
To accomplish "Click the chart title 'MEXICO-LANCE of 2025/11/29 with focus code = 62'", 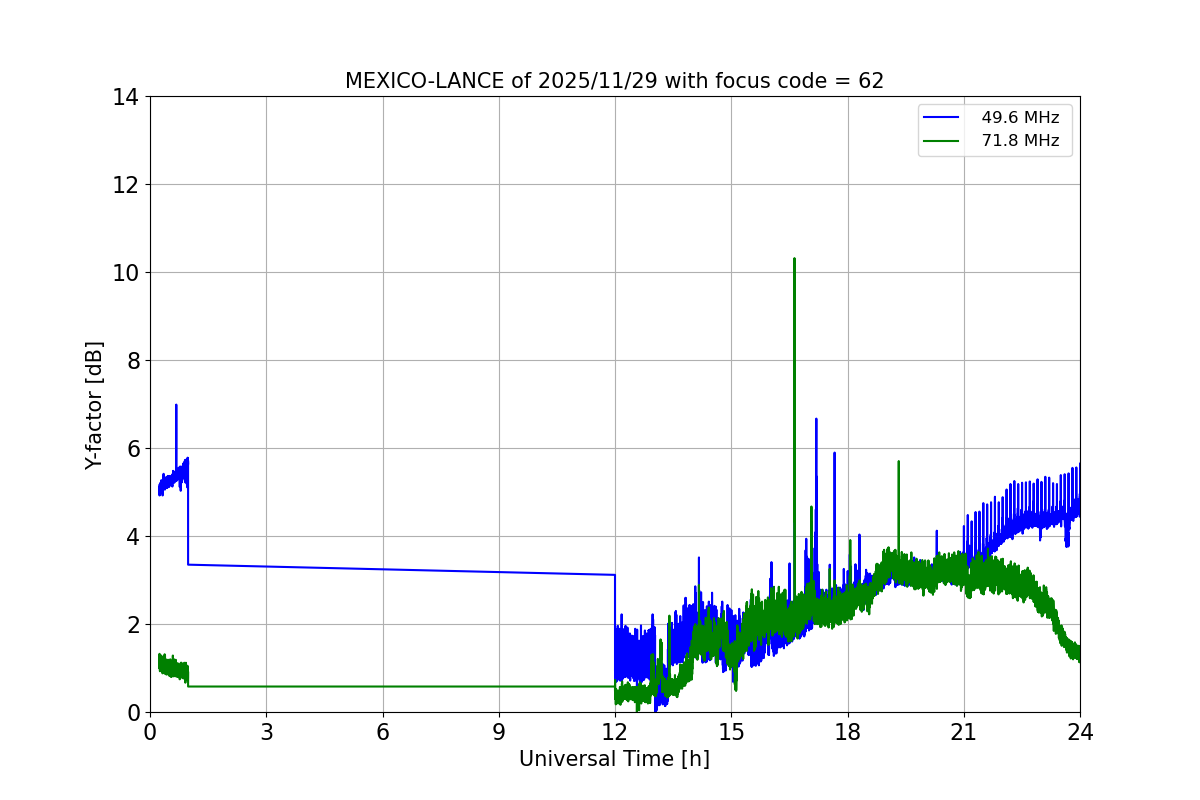I will click(x=614, y=81).
